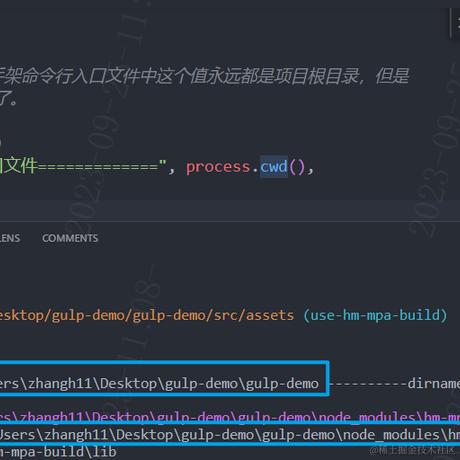Click the terminal path ending in src/assets
This screenshot has height=460, width=460.
[x=147, y=315]
